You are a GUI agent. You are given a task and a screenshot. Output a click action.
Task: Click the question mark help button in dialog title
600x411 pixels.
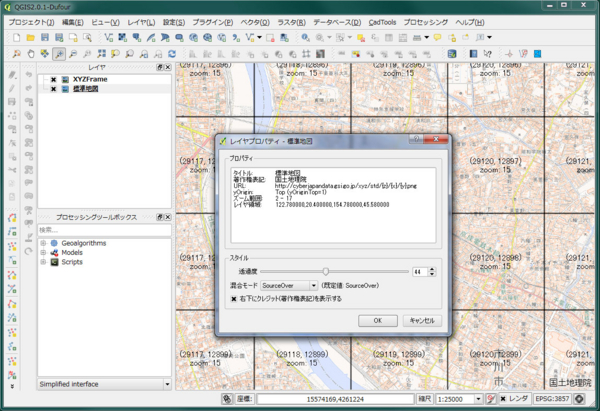click(416, 139)
